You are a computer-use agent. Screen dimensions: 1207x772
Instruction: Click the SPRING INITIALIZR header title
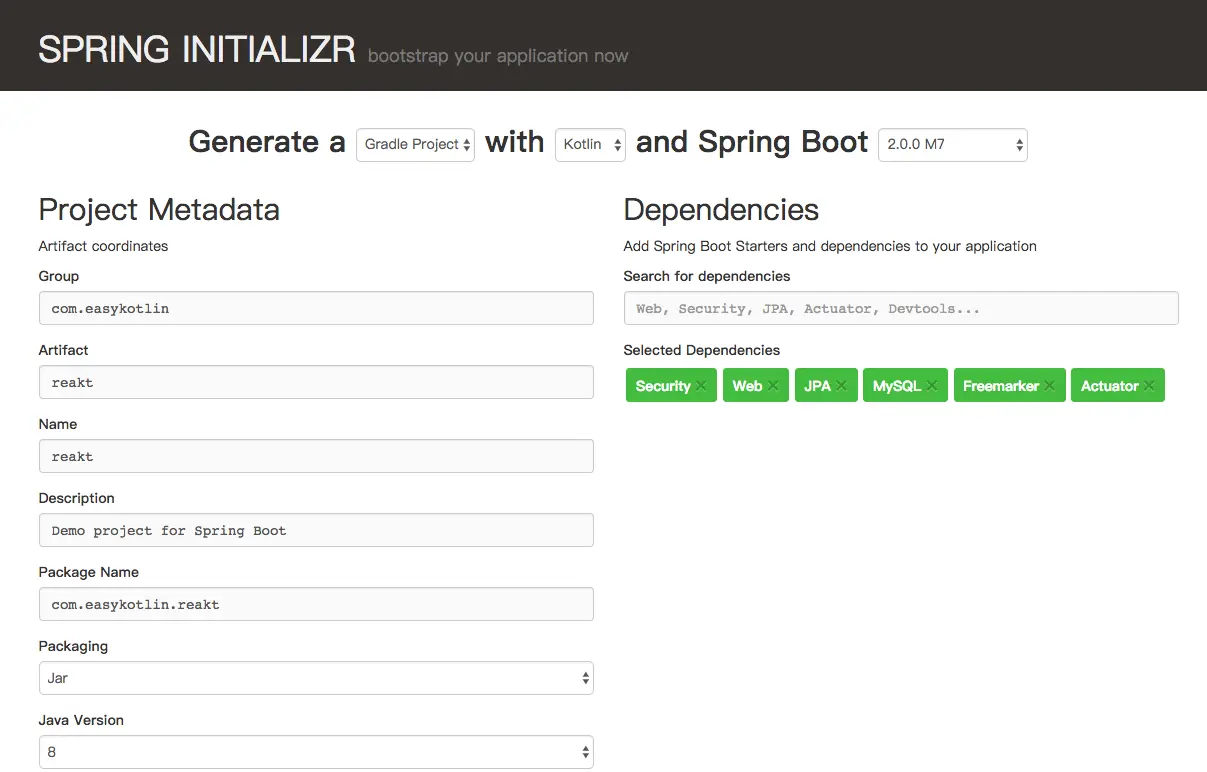pos(197,49)
